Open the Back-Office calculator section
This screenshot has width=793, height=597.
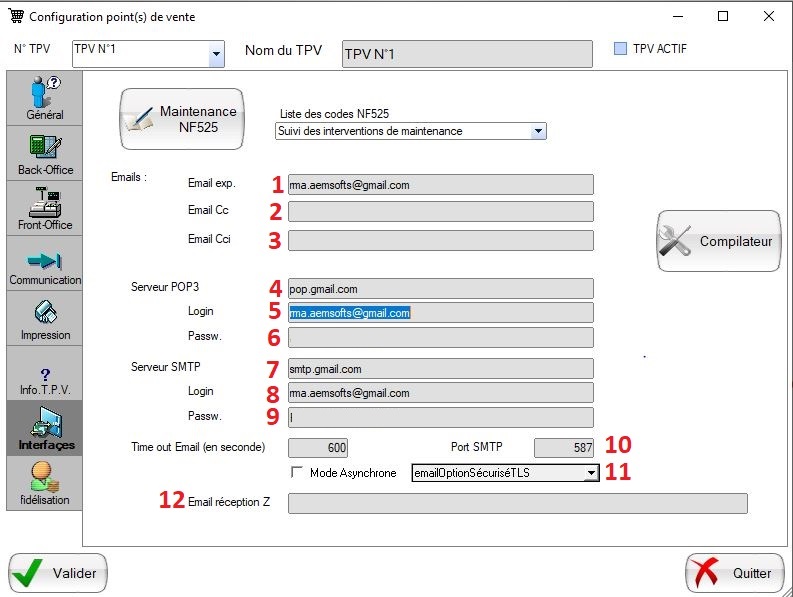click(x=44, y=153)
